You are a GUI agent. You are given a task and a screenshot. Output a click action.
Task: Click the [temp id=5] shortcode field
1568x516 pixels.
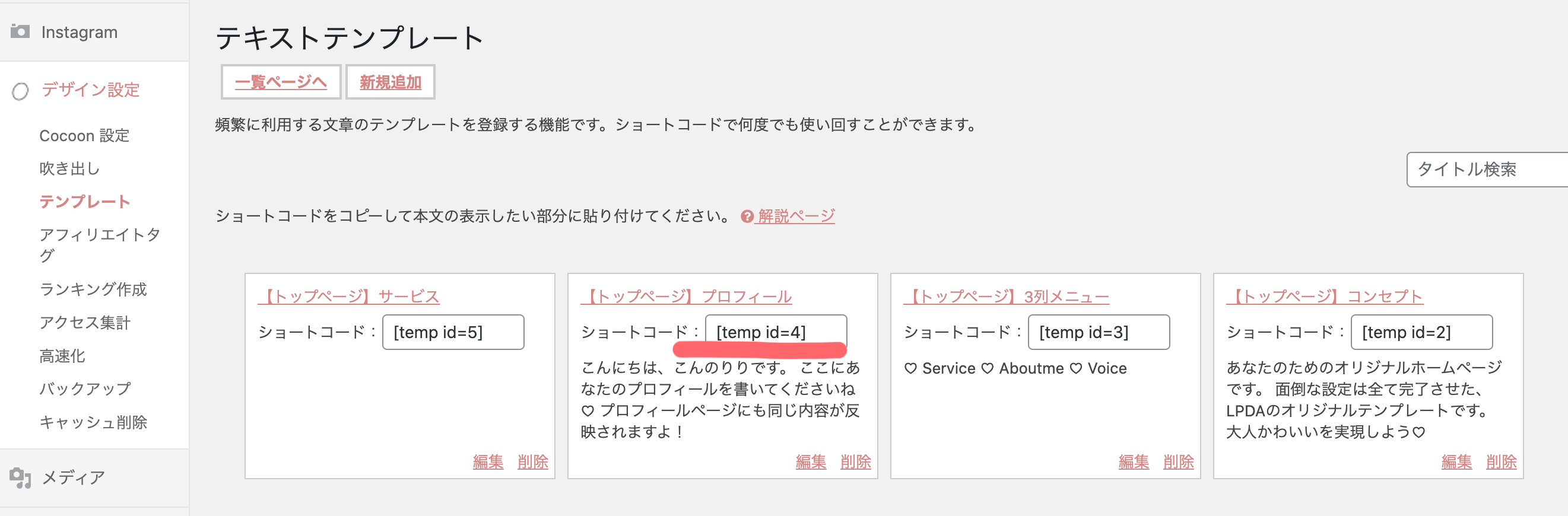tap(453, 332)
